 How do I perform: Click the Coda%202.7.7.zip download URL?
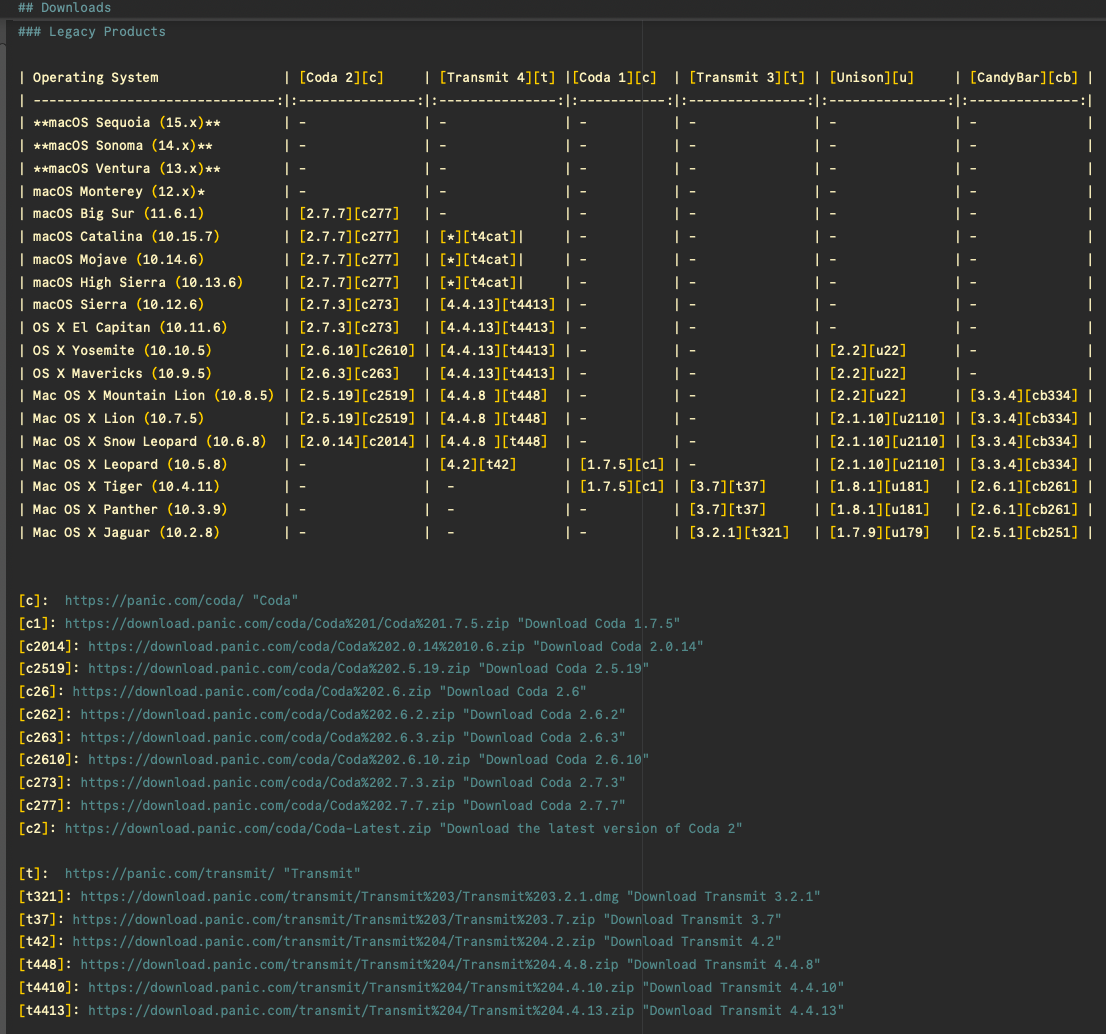click(x=268, y=805)
